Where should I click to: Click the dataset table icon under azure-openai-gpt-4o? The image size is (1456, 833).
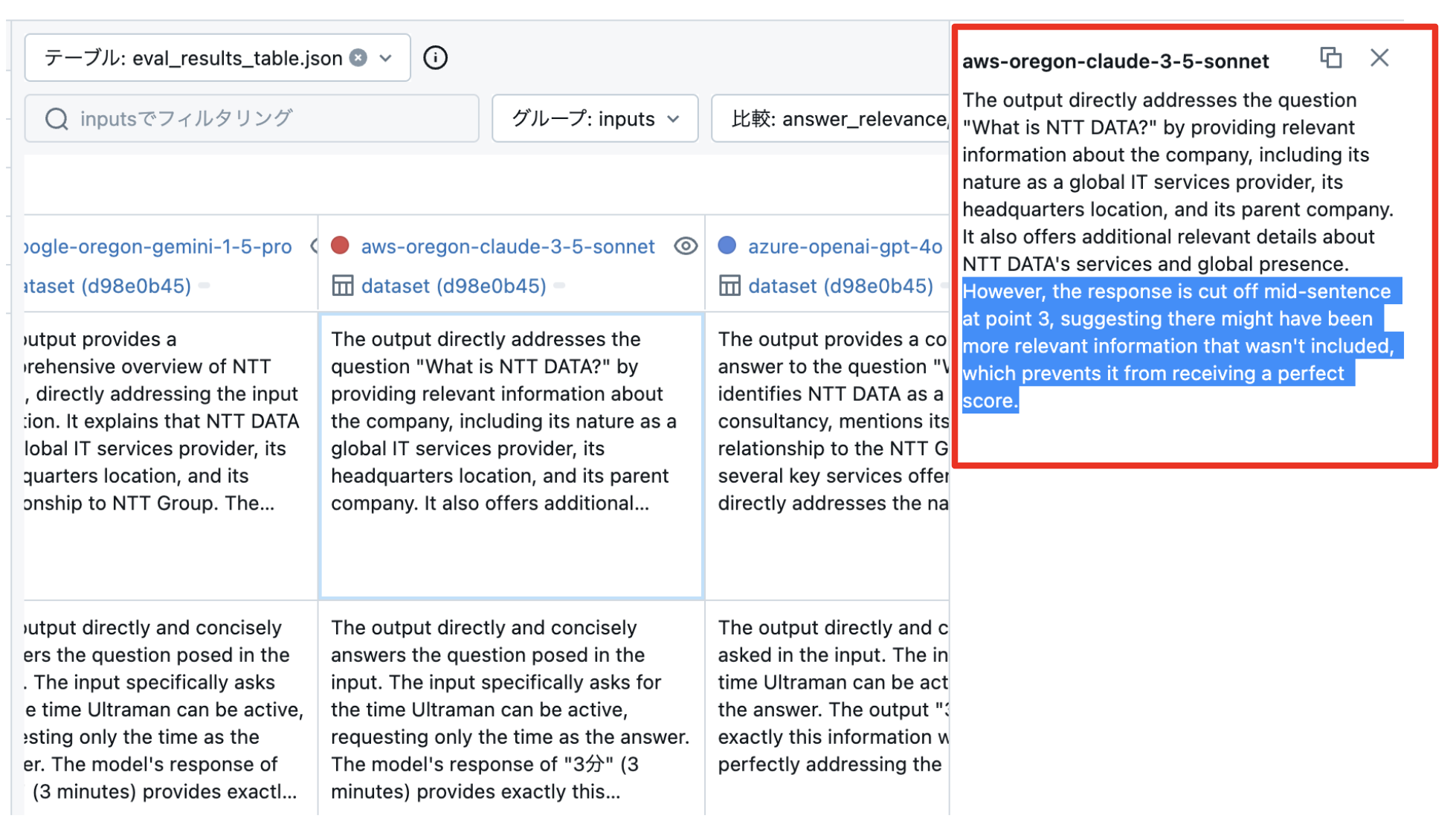point(729,286)
